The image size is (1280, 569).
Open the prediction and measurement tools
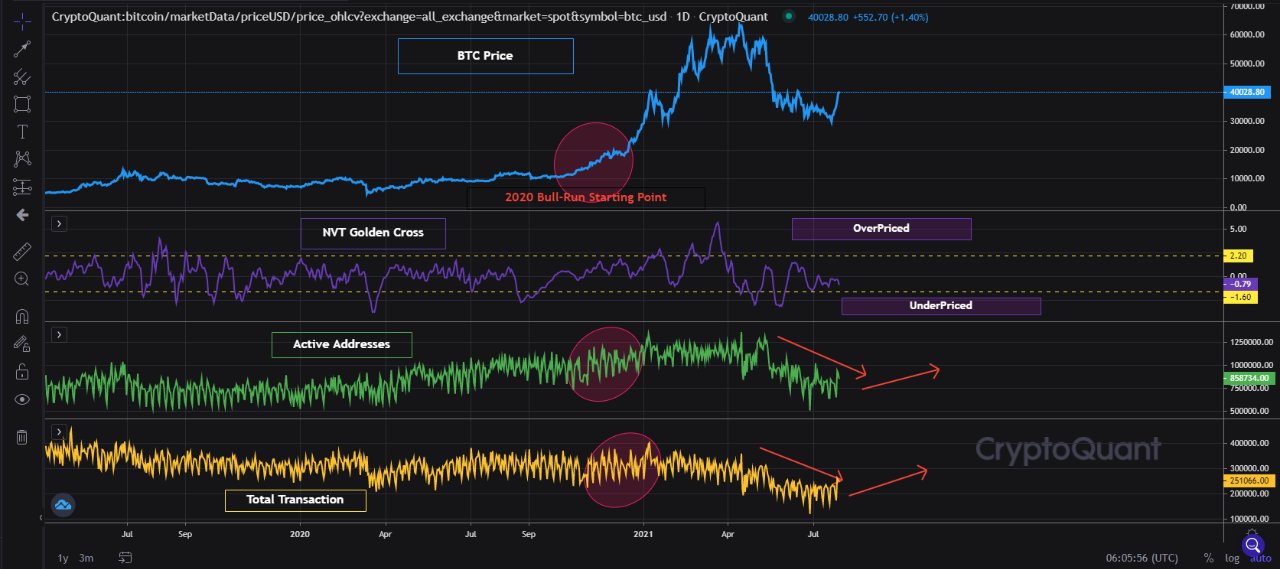coord(22,186)
